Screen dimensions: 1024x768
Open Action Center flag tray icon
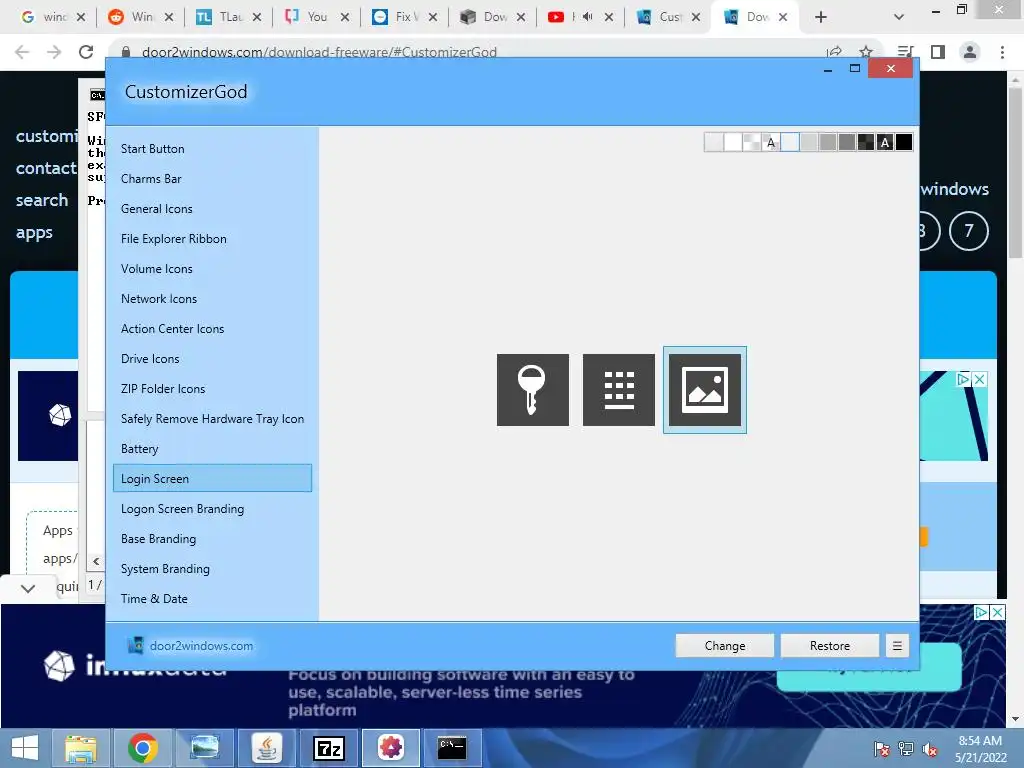[881, 749]
